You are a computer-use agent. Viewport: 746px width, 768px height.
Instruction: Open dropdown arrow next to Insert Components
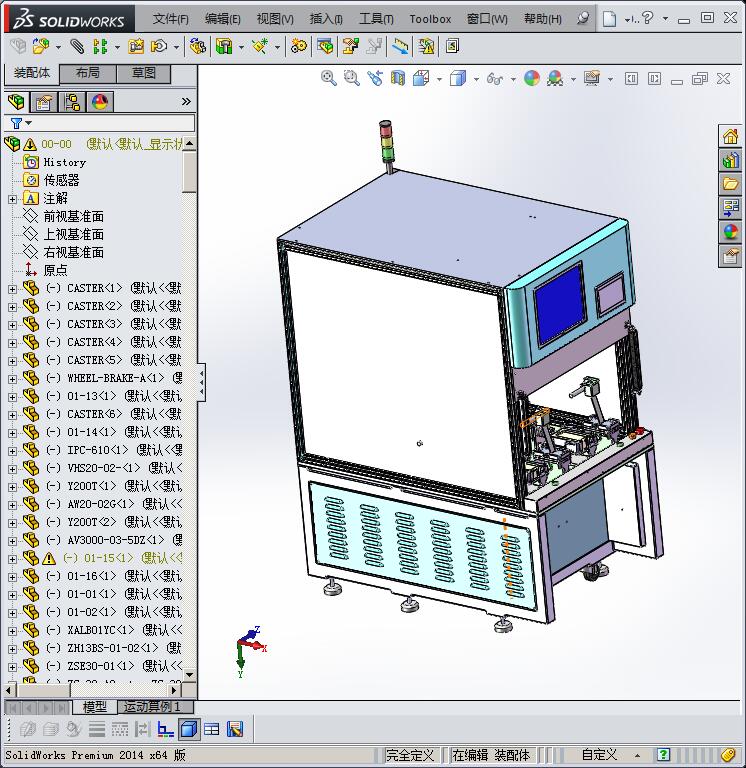point(58,48)
